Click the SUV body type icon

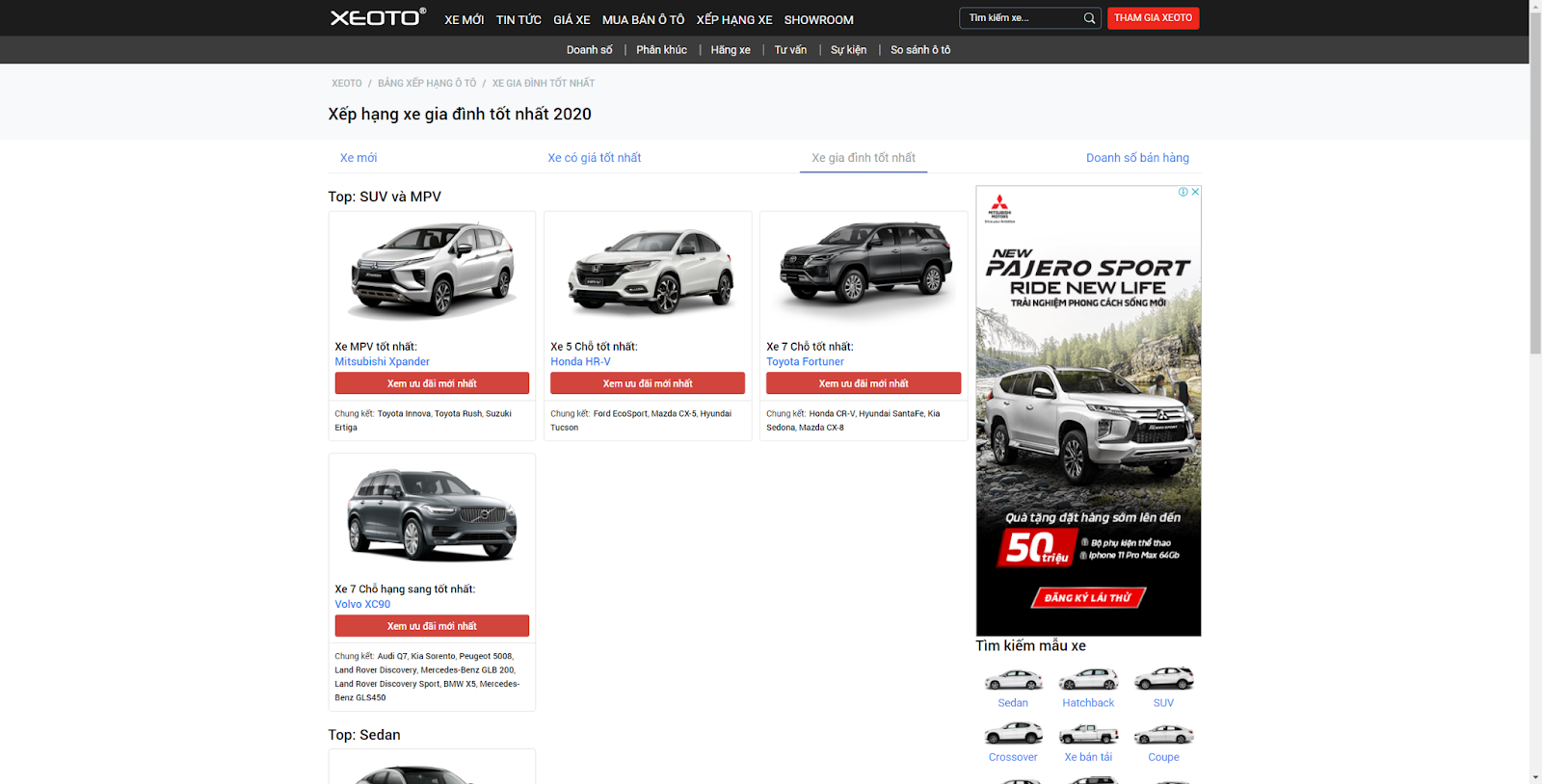[x=1163, y=680]
